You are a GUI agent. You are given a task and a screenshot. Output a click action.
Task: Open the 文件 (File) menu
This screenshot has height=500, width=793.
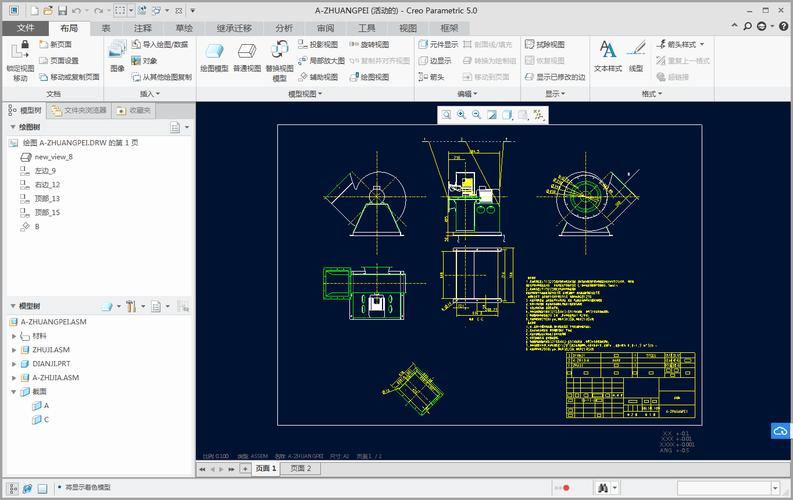[25, 28]
